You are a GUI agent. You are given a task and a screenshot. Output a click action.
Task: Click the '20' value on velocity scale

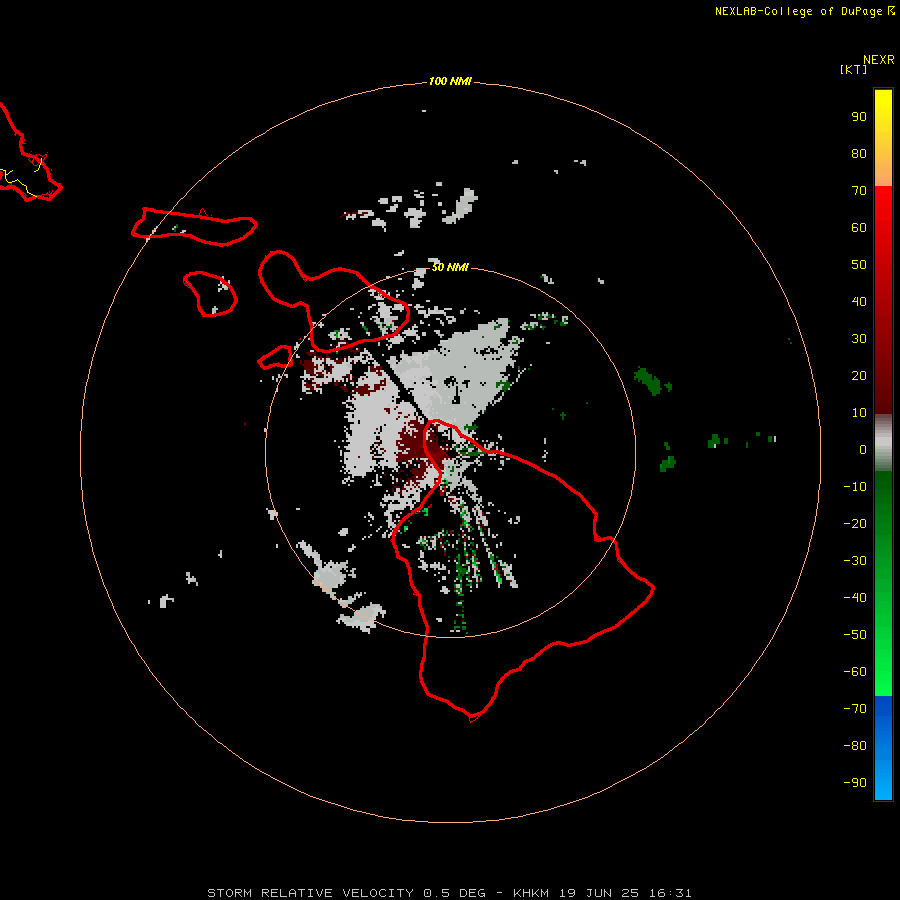pyautogui.click(x=859, y=376)
